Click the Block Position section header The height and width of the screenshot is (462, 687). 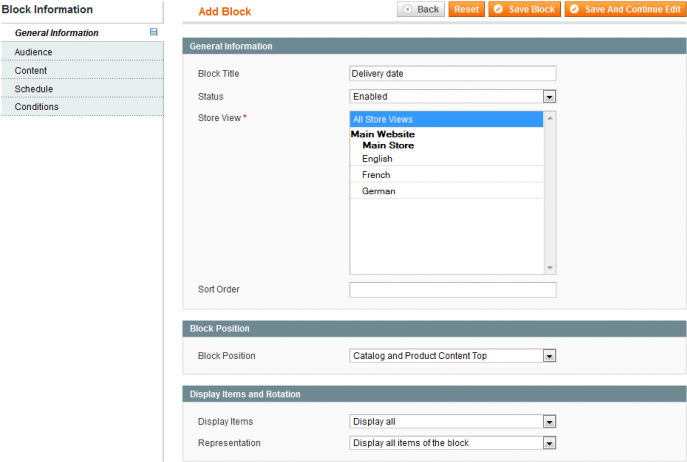tap(434, 328)
